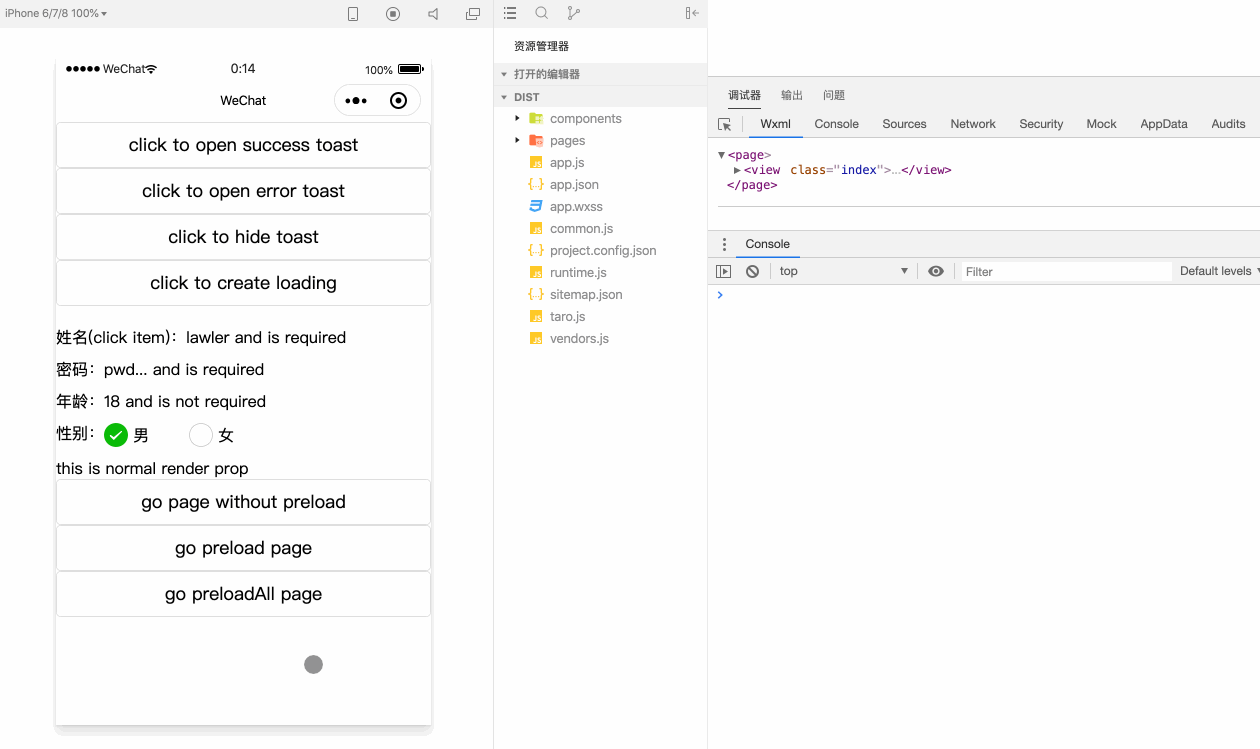The image size is (1260, 749).
Task: Open the iPhone 6/7/8 device dropdown
Action: coord(56,14)
